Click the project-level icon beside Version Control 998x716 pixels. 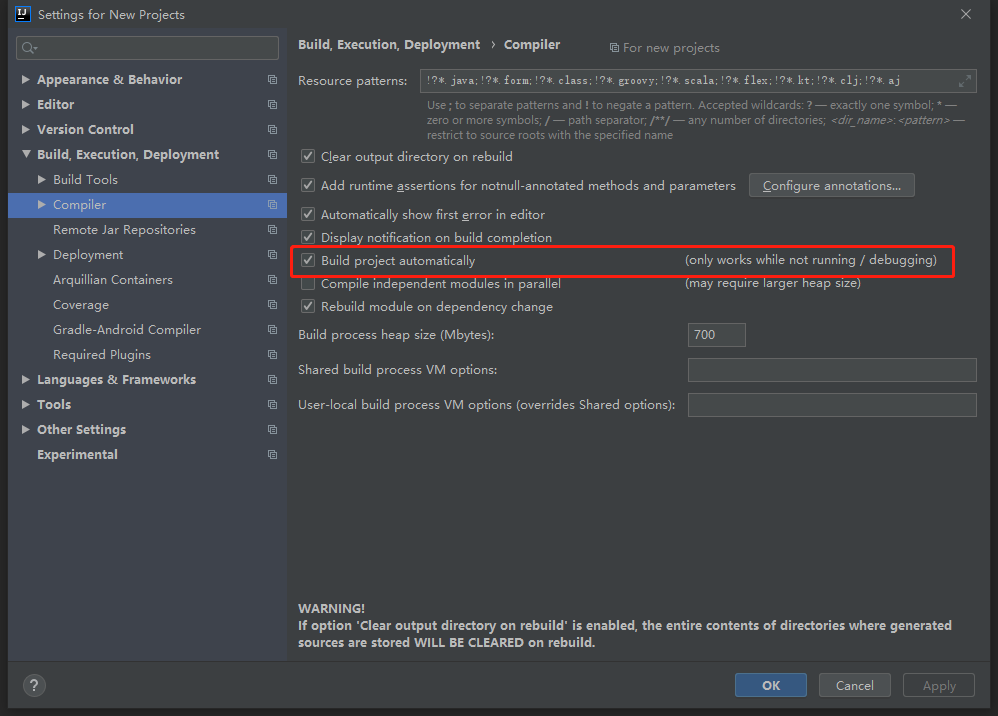[272, 129]
